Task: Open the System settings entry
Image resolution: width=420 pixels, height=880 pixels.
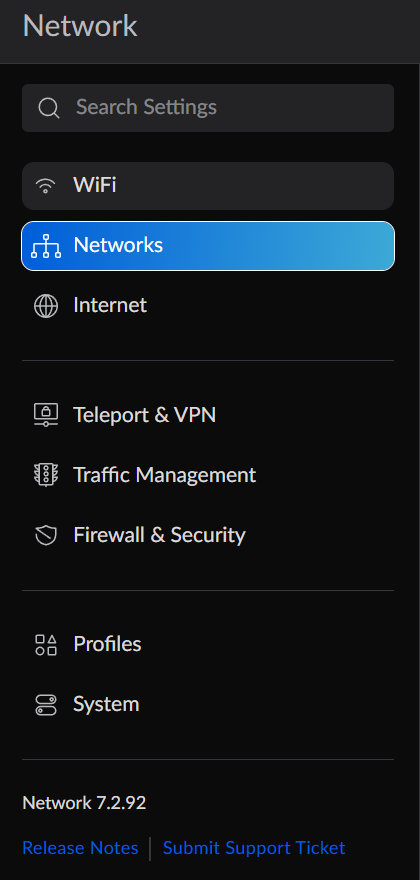Action: (208, 705)
